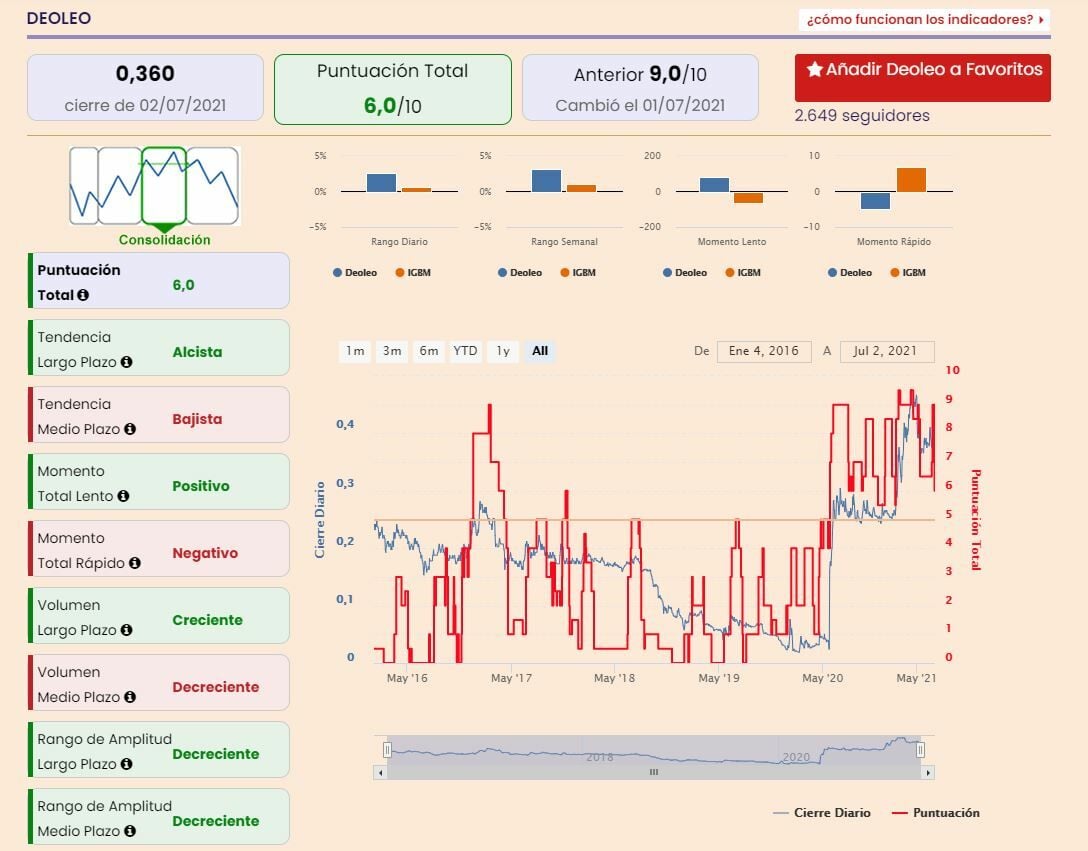1088x851 pixels.
Task: Open info icon for Momento Total Rápido
Action: coord(135,563)
